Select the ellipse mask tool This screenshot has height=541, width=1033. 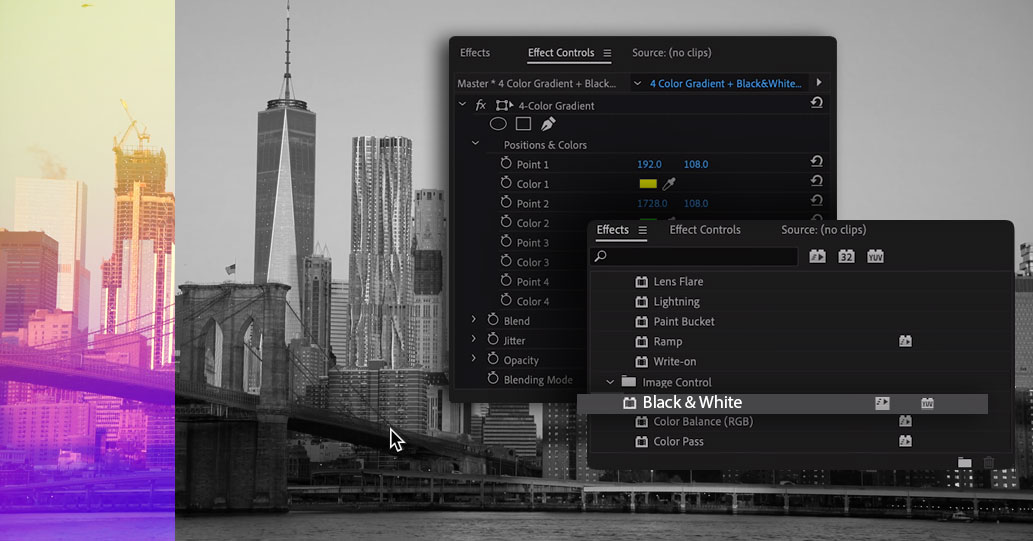tap(498, 124)
